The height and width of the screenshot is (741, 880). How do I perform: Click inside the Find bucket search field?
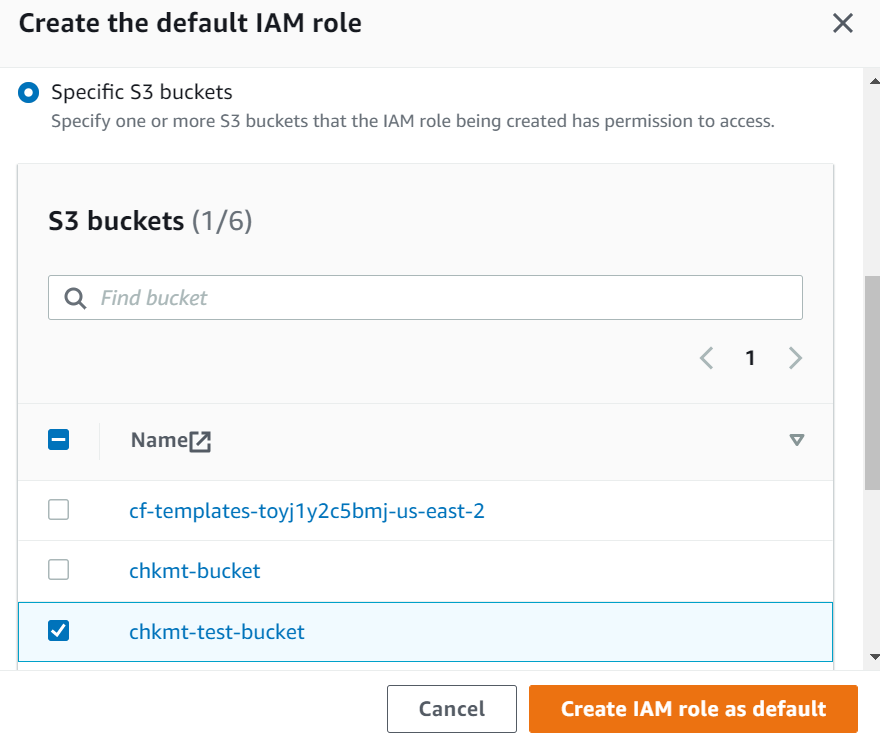click(400, 297)
